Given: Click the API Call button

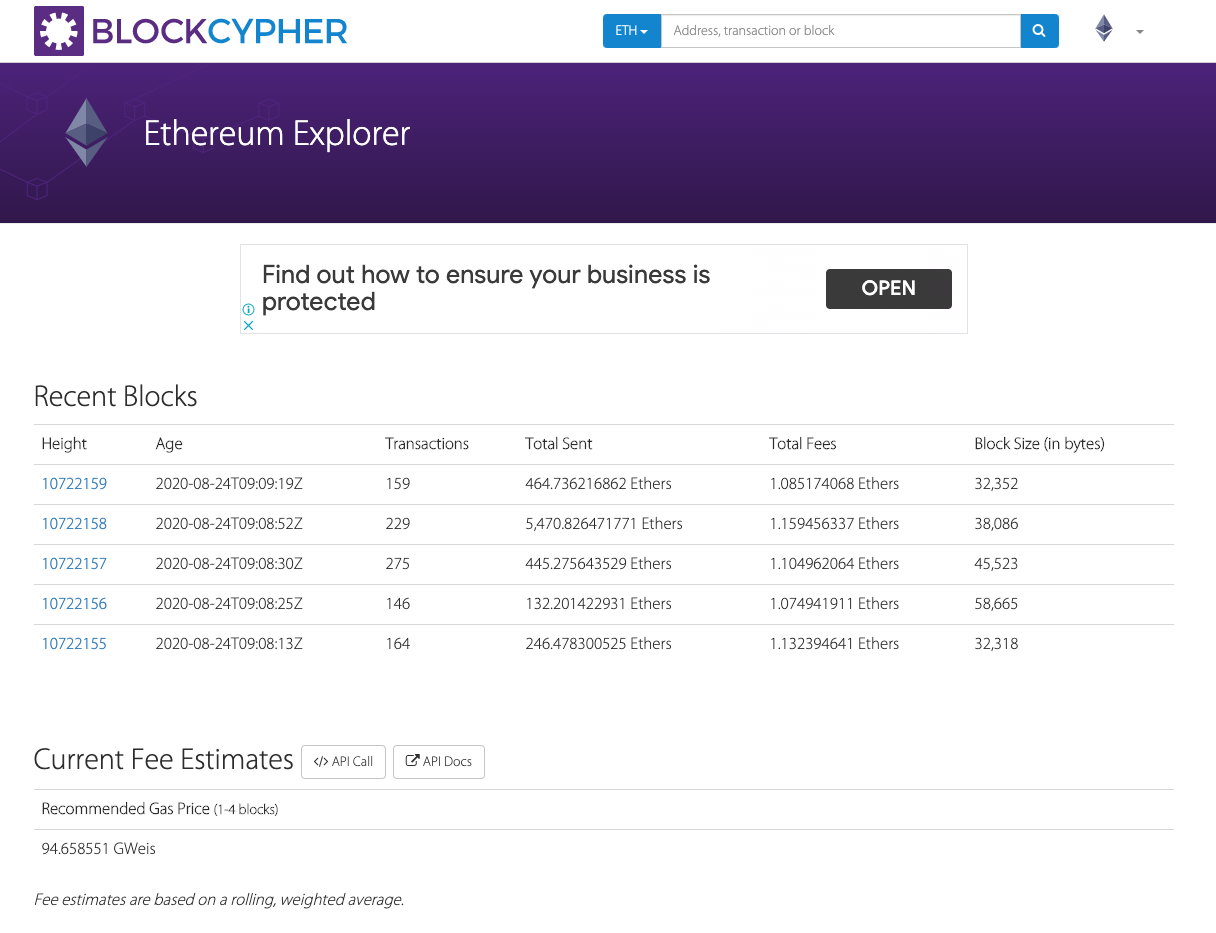Looking at the screenshot, I should point(343,762).
